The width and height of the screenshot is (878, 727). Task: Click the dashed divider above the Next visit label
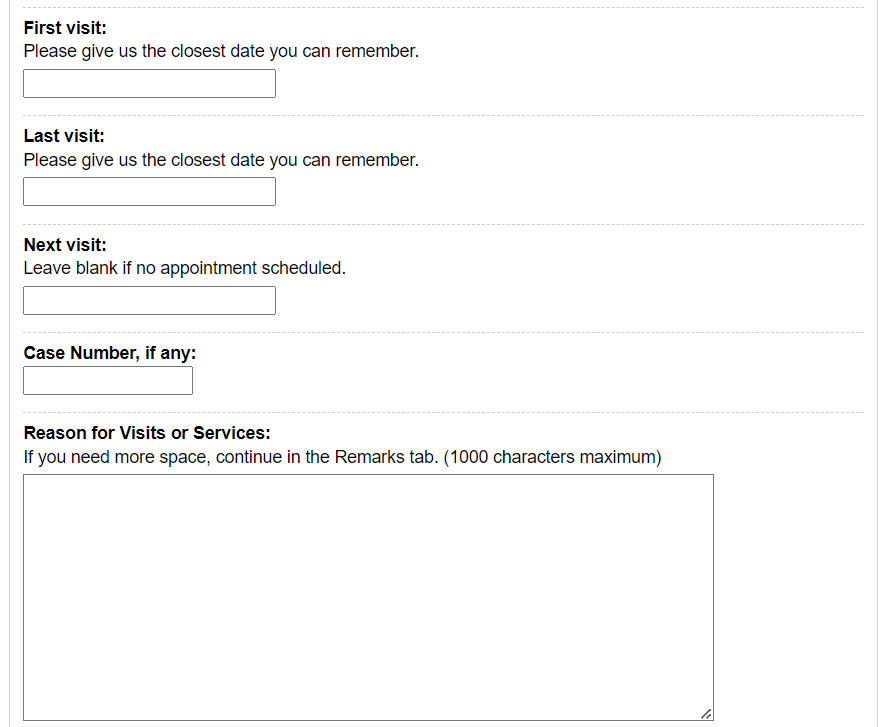(x=443, y=225)
